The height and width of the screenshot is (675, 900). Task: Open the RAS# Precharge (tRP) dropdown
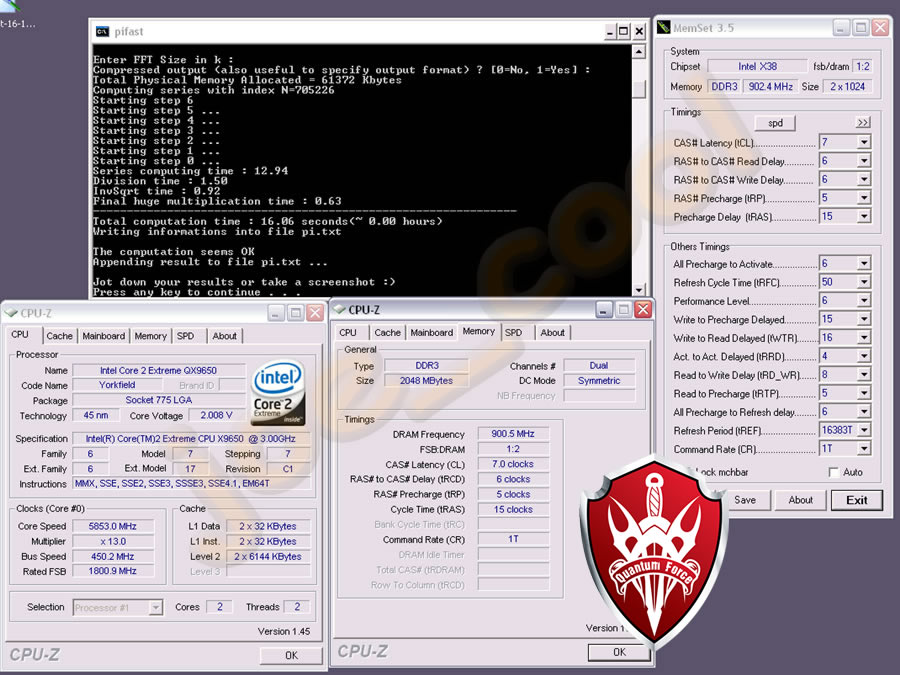[x=864, y=198]
